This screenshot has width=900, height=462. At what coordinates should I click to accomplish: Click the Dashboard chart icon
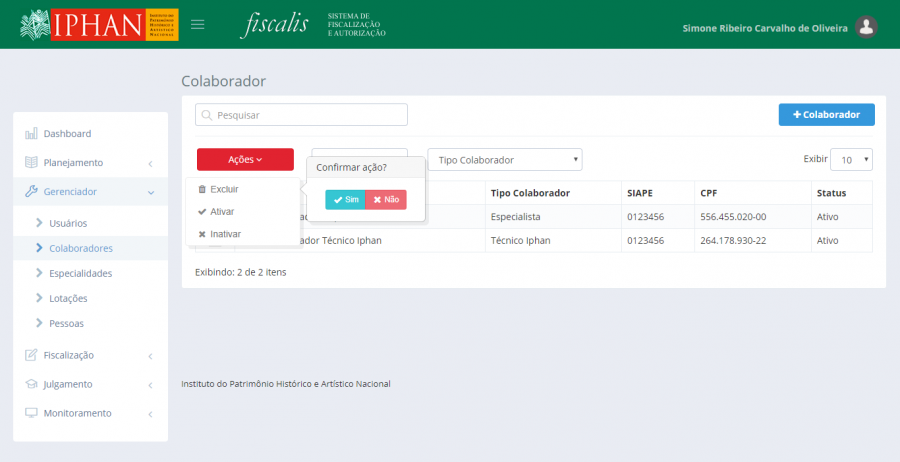31,133
